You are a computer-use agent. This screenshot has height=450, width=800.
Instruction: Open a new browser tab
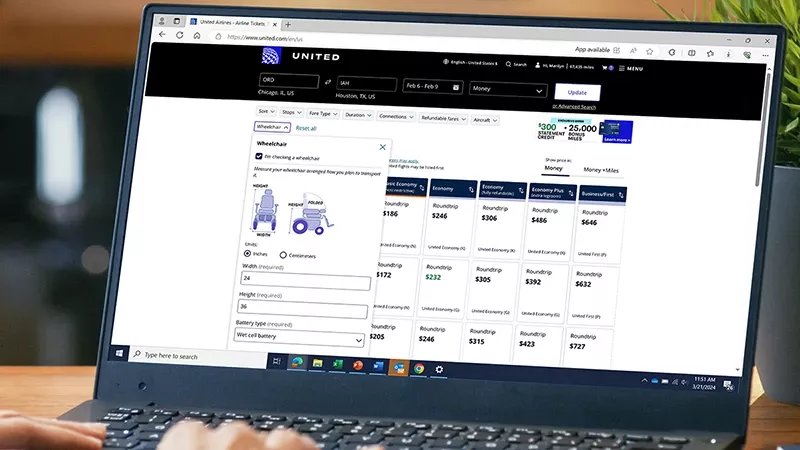pos(288,24)
